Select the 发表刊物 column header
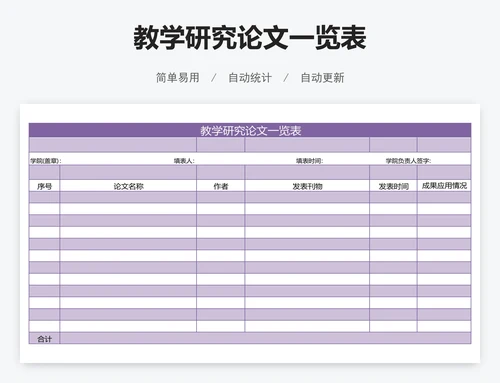This screenshot has height=383, width=500. point(307,186)
